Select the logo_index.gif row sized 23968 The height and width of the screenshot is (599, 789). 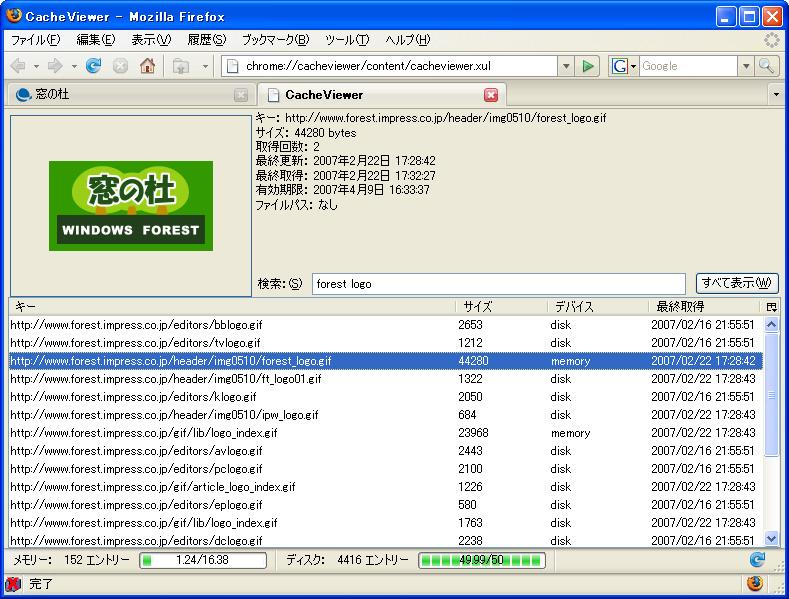pyautogui.click(x=386, y=433)
